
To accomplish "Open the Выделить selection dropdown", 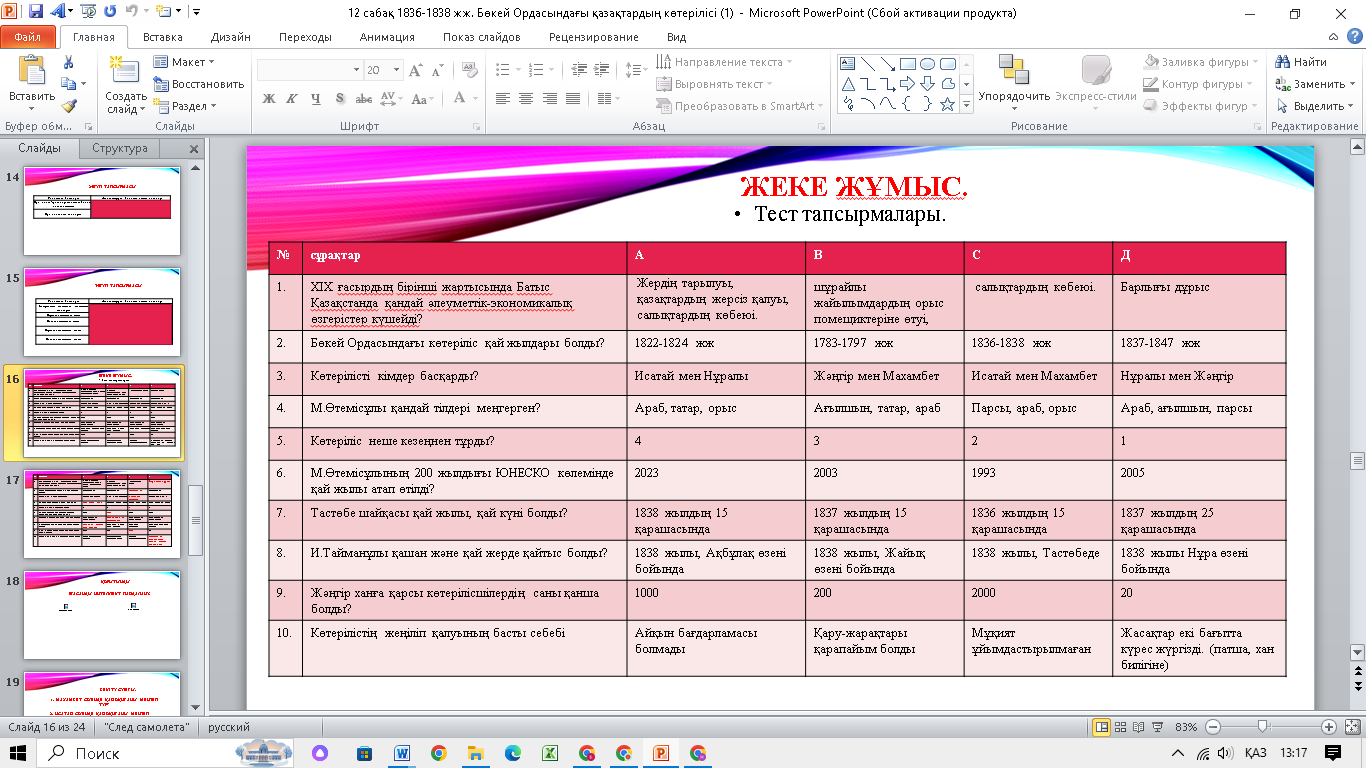I will pos(1316,106).
